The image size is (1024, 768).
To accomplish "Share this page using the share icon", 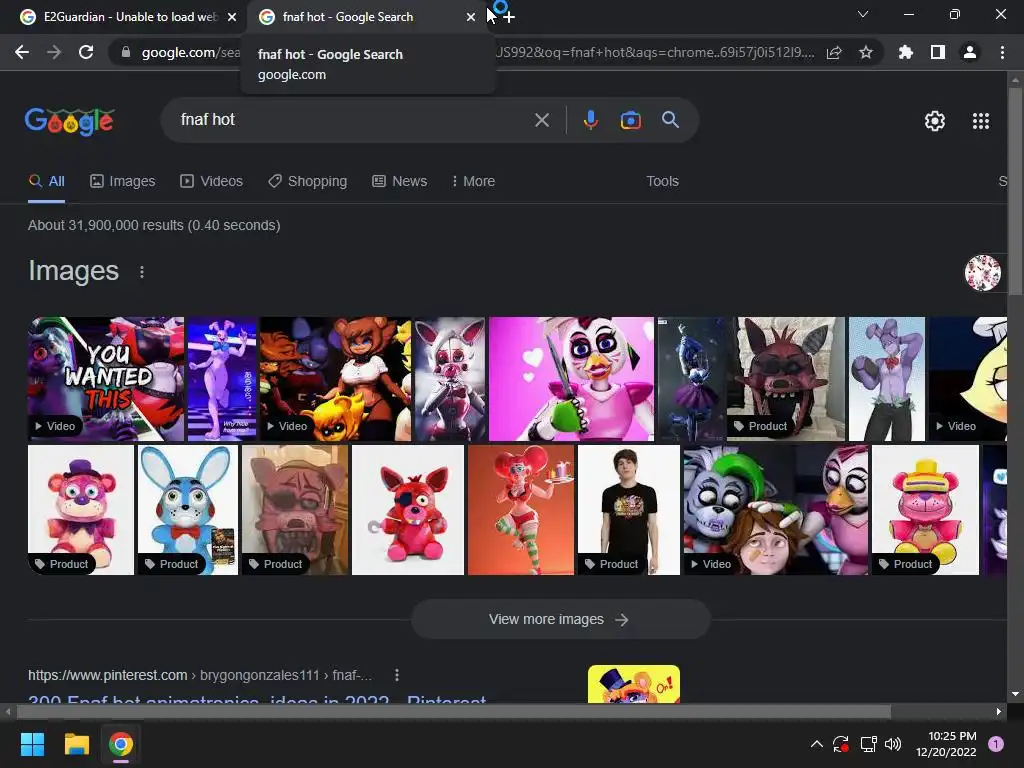I will tap(834, 52).
